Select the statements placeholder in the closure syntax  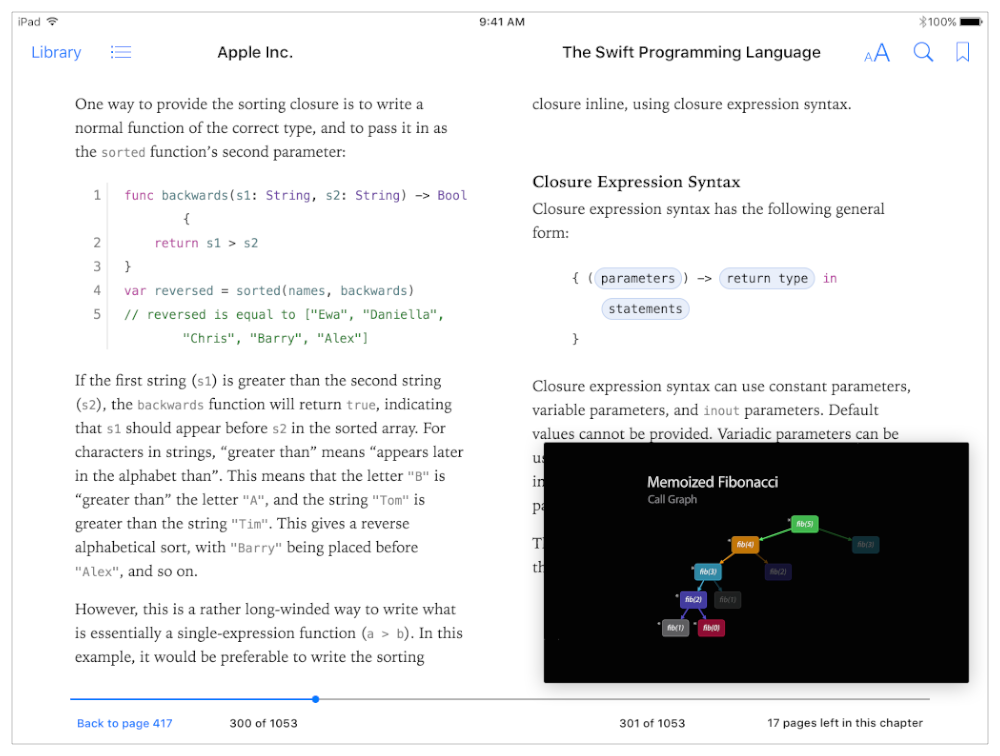645,308
